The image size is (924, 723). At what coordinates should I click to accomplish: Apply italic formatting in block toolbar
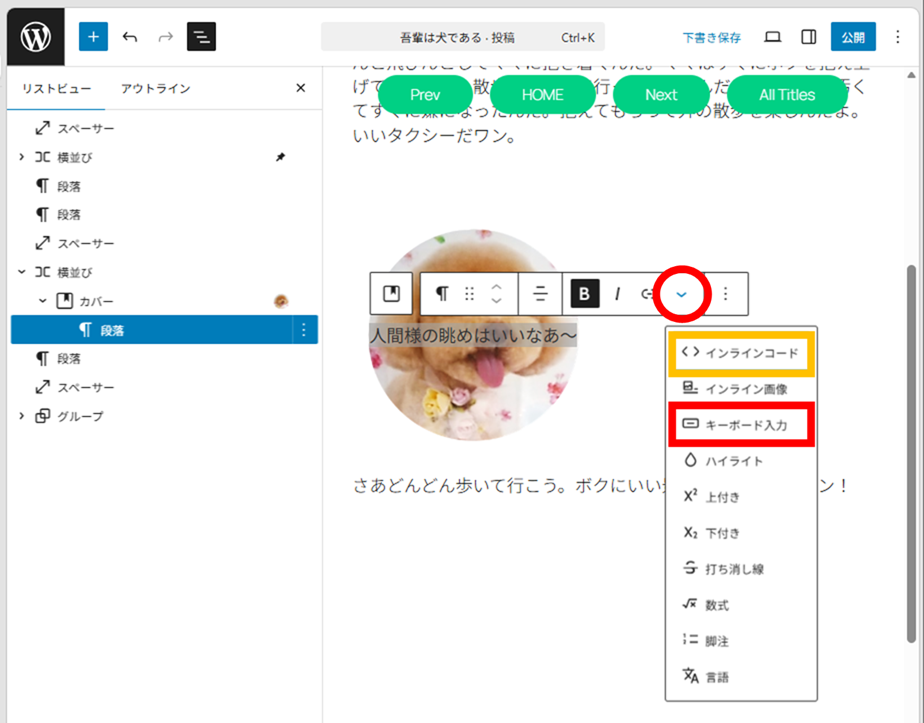pyautogui.click(x=617, y=294)
